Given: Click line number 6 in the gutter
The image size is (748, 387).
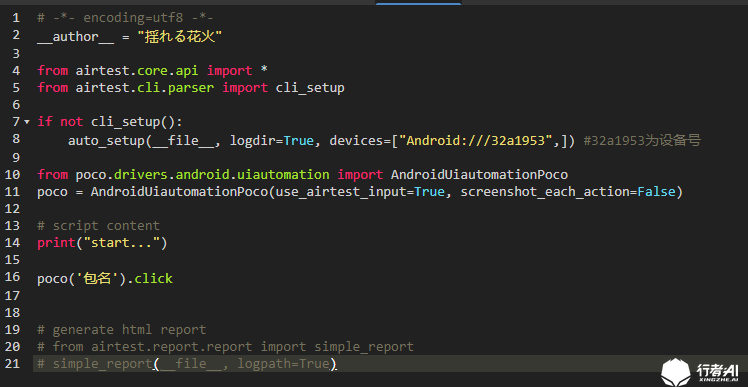Looking at the screenshot, I should coord(16,105).
